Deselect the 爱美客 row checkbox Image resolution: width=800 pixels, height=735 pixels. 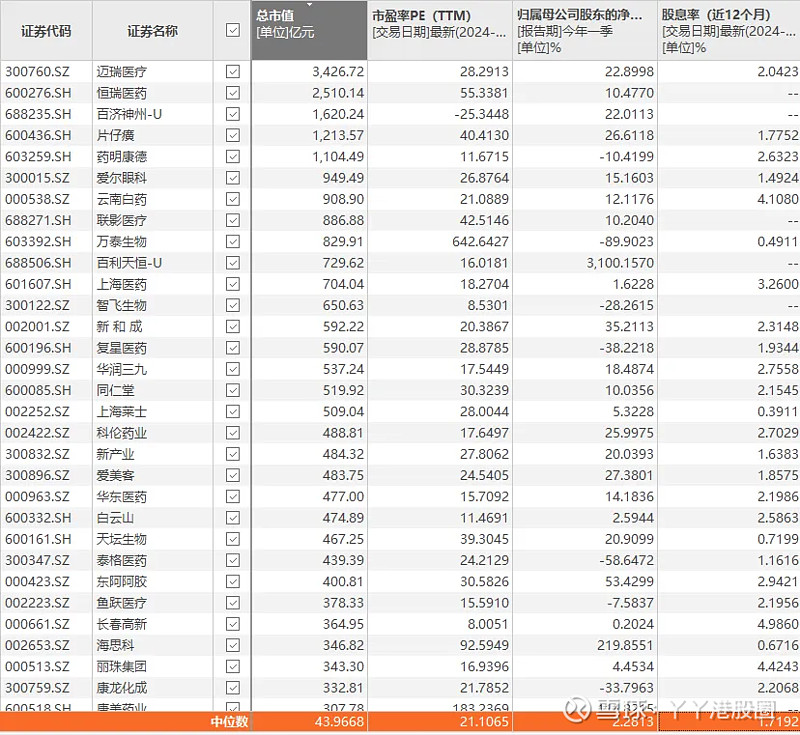[233, 475]
